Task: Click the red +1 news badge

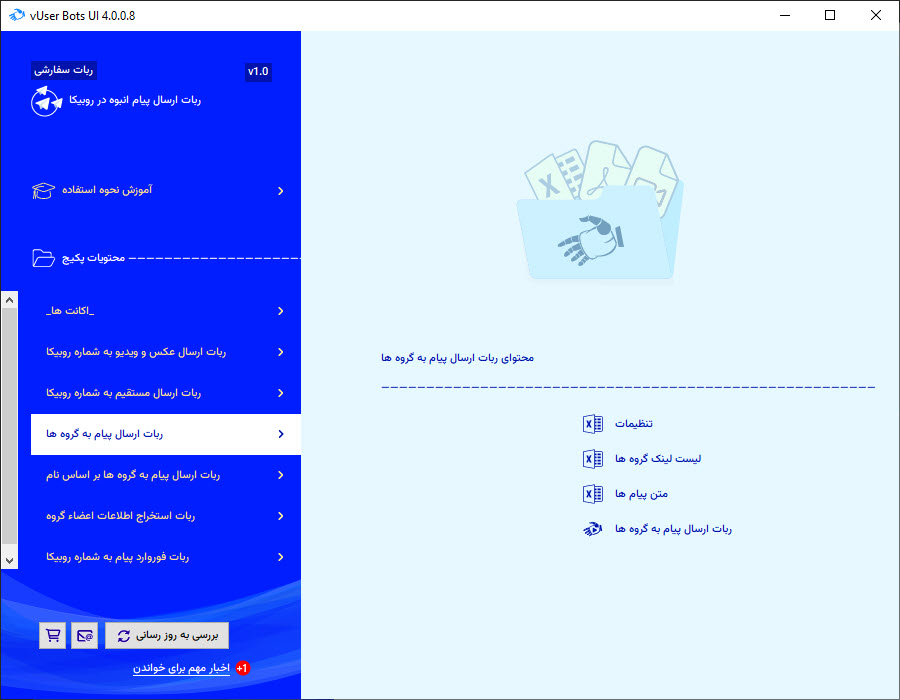Action: [x=242, y=668]
